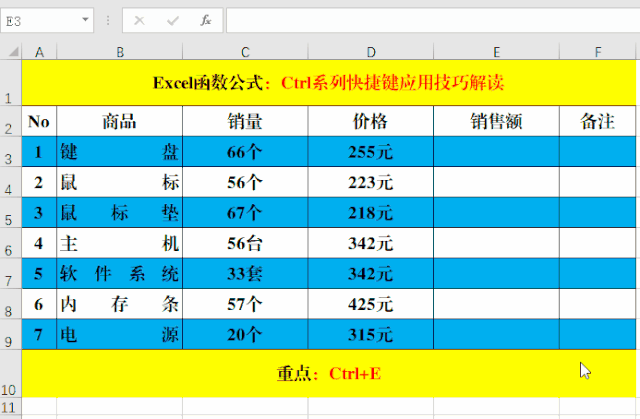Click the 备注 header cell

click(597, 121)
